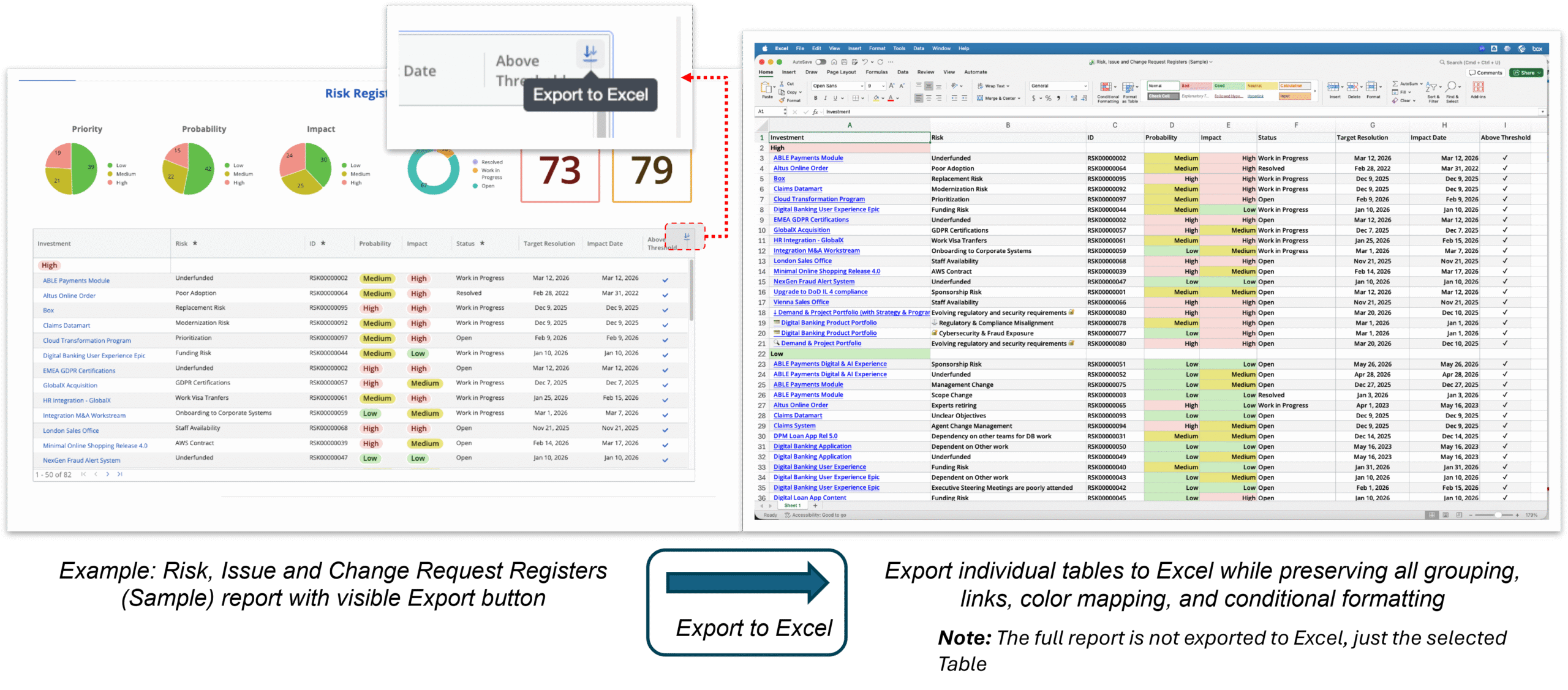Open the Tools menu in macOS menu bar
1568x690 pixels.
coord(899,48)
